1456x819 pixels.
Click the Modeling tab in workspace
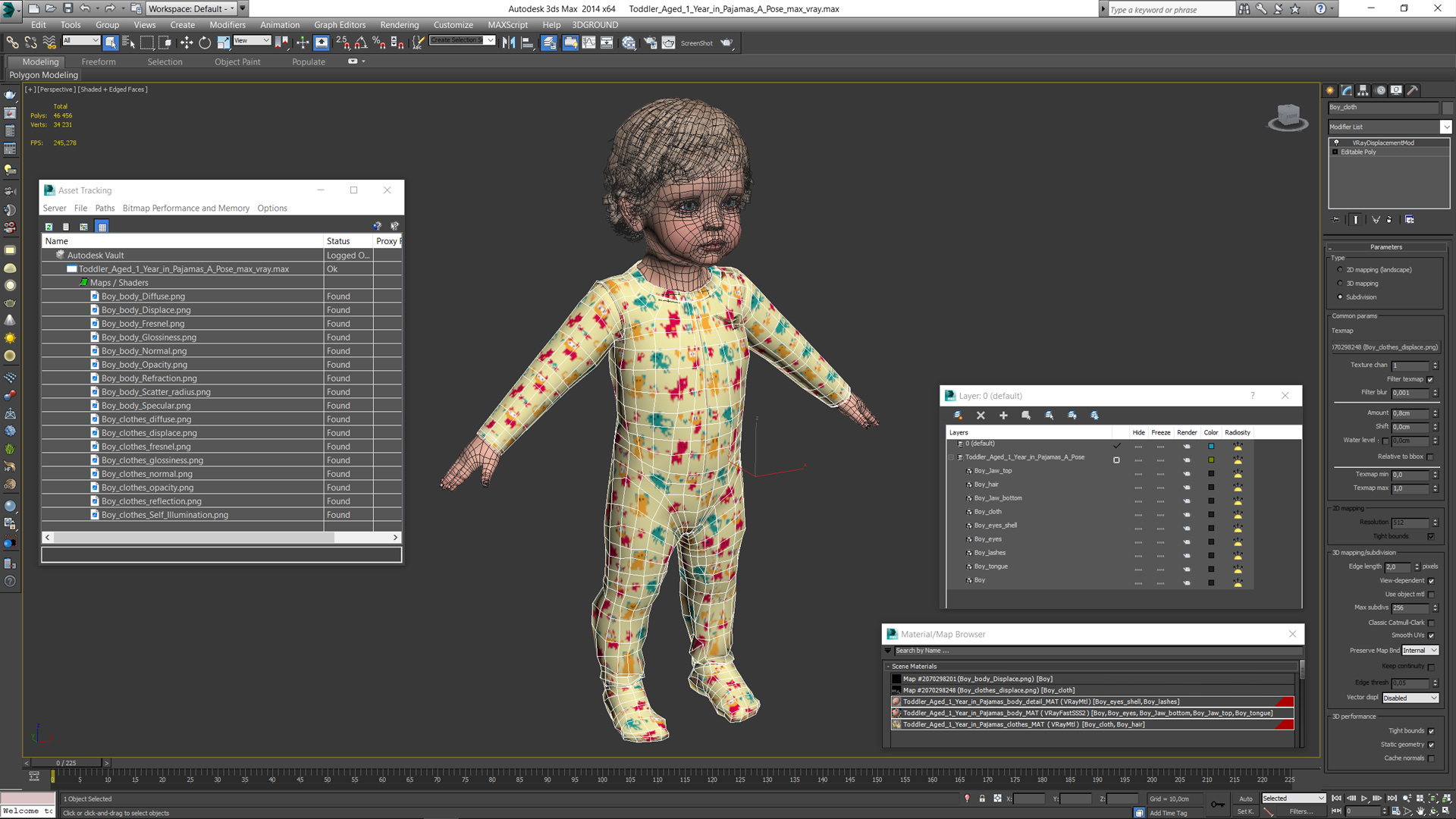[37, 61]
